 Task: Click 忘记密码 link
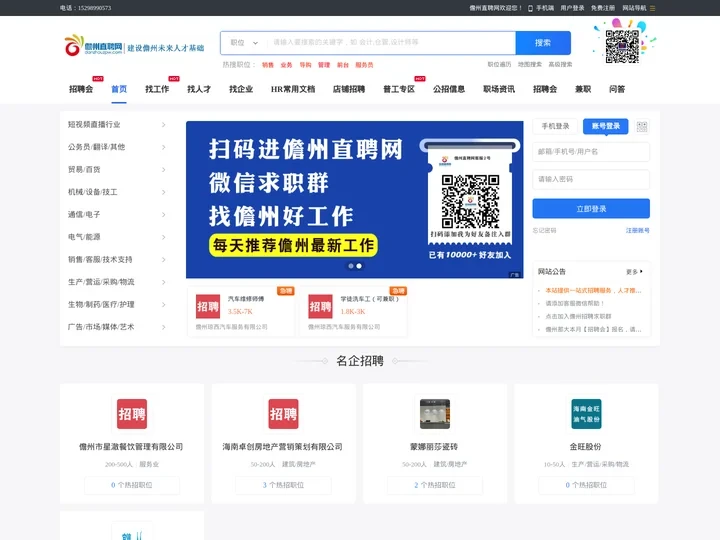(545, 231)
